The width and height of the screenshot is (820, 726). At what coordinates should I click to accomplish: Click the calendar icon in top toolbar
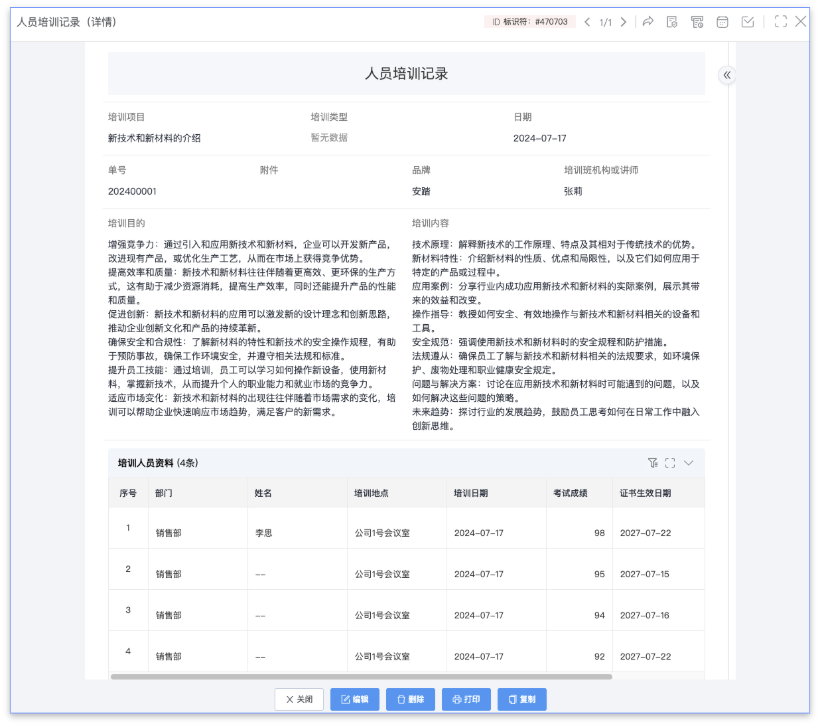(x=722, y=22)
